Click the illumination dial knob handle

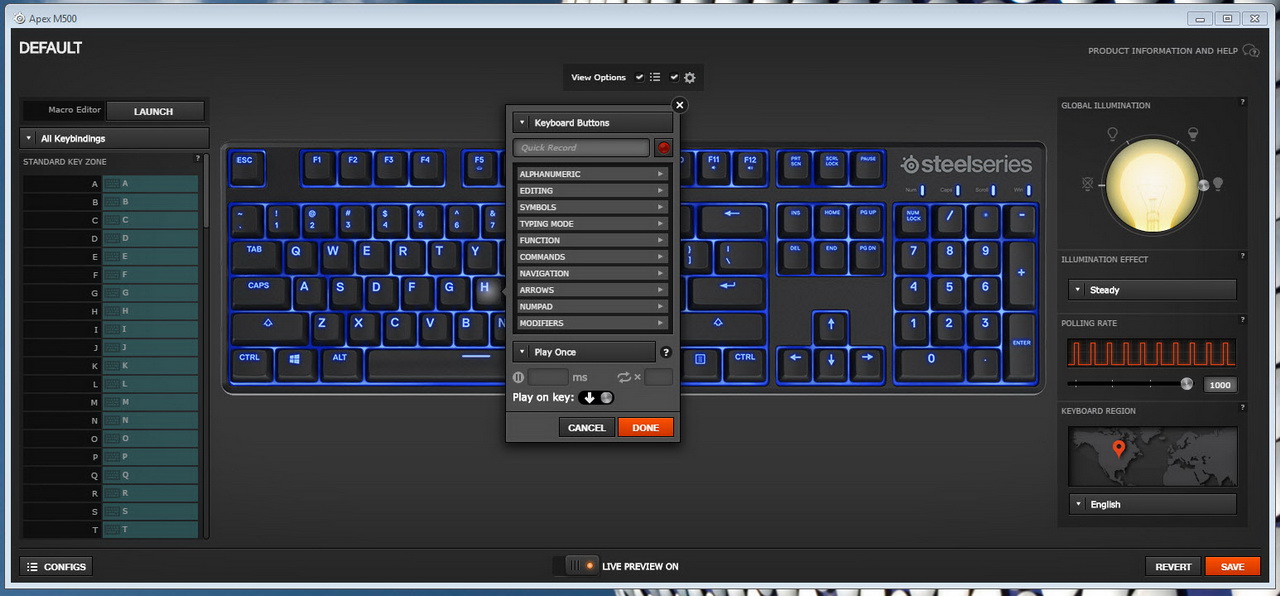(1204, 185)
